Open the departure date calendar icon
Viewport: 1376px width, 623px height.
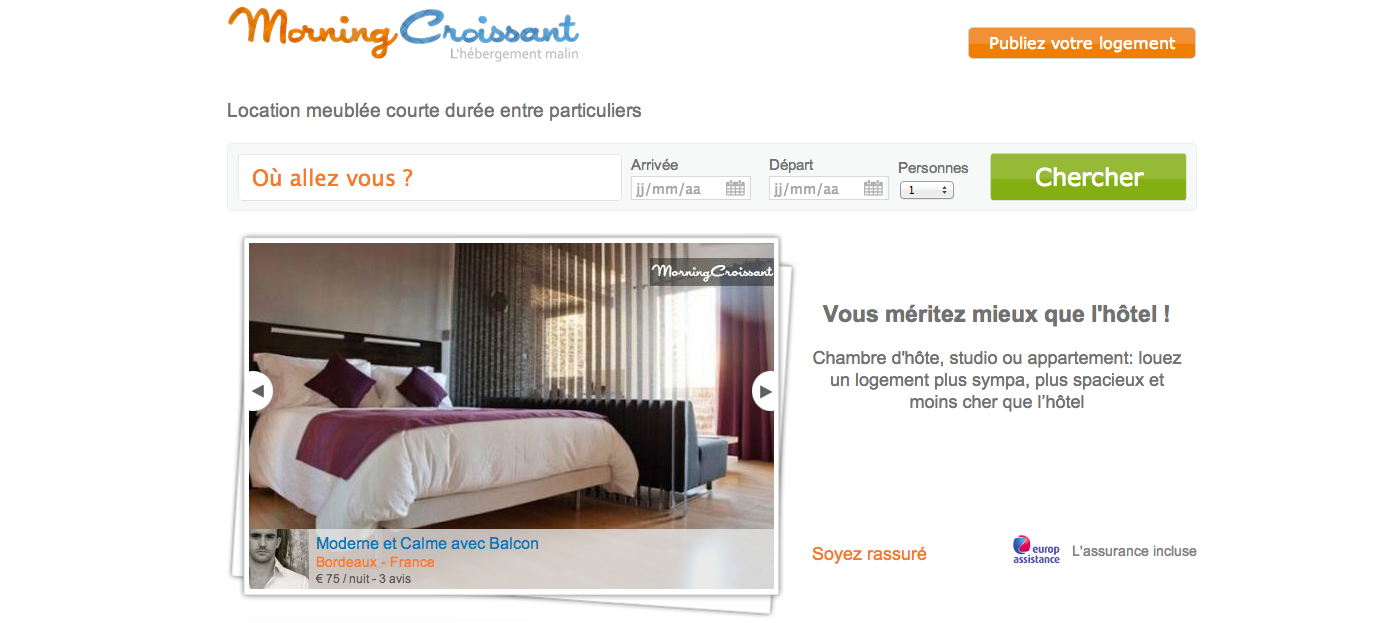(873, 188)
